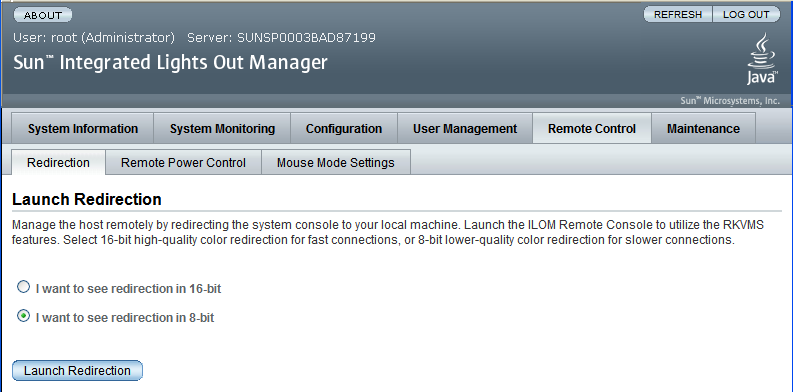Click the LOG OUT button
Screen dimensions: 793x392
tap(746, 15)
